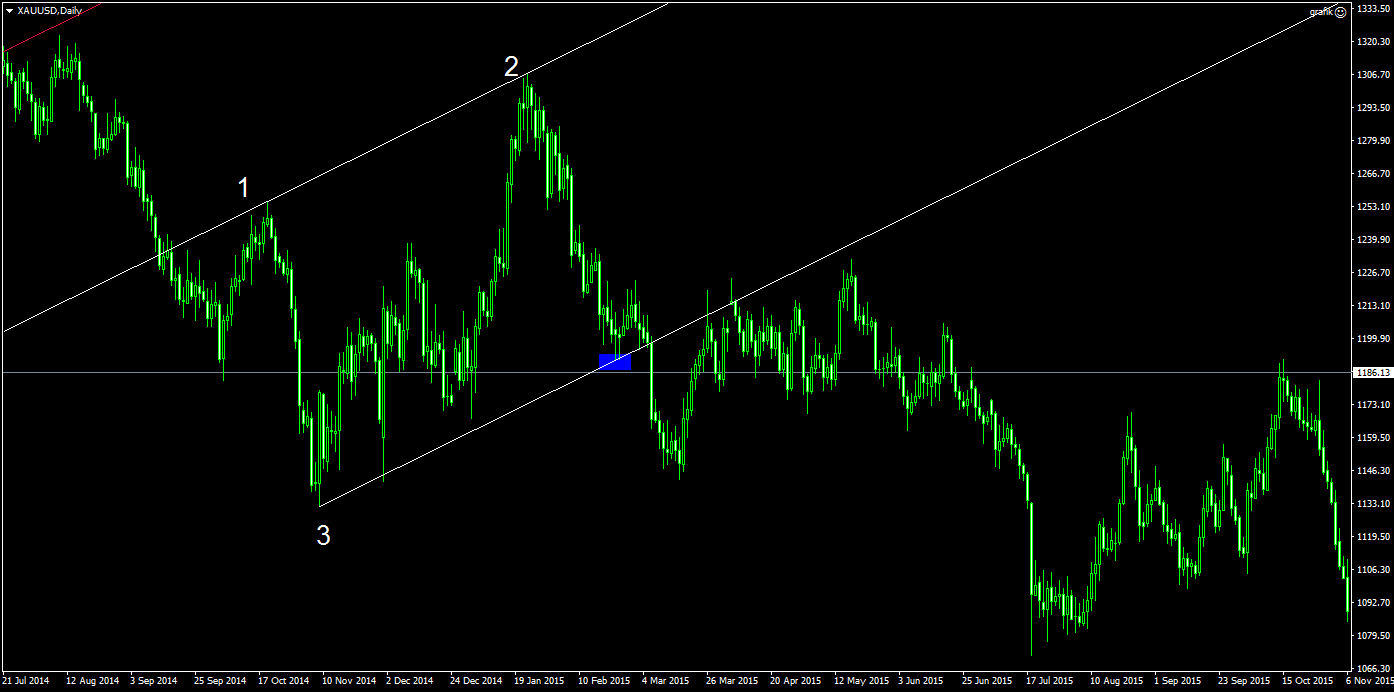This screenshot has width=1394, height=692.
Task: Click the 12 May 2015 date label
Action: point(861,681)
